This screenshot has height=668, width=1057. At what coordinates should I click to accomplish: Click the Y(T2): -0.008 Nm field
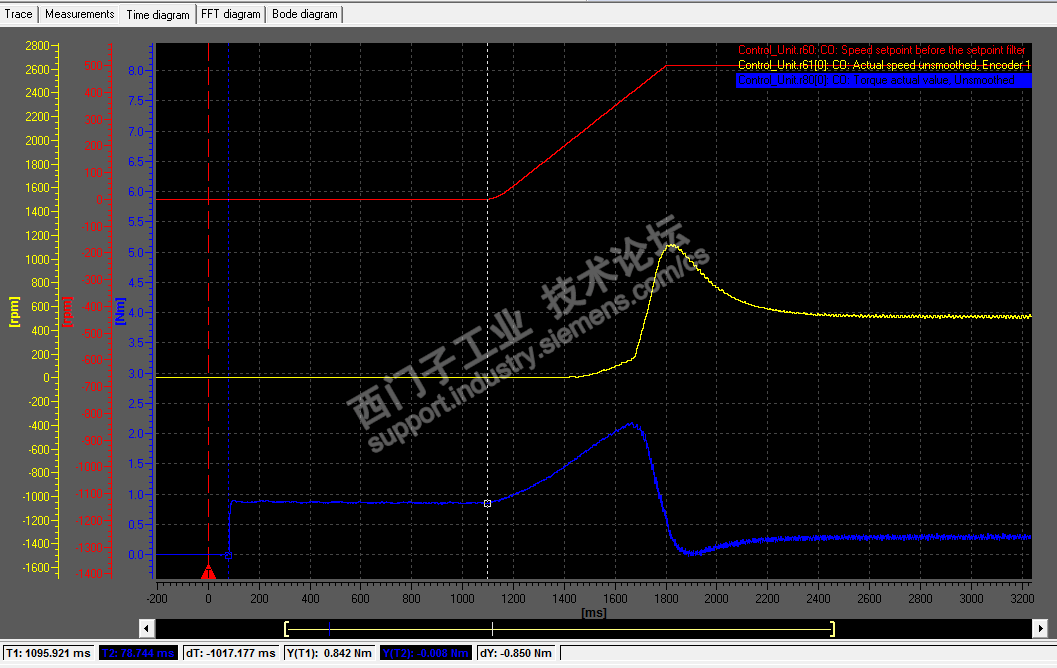425,653
